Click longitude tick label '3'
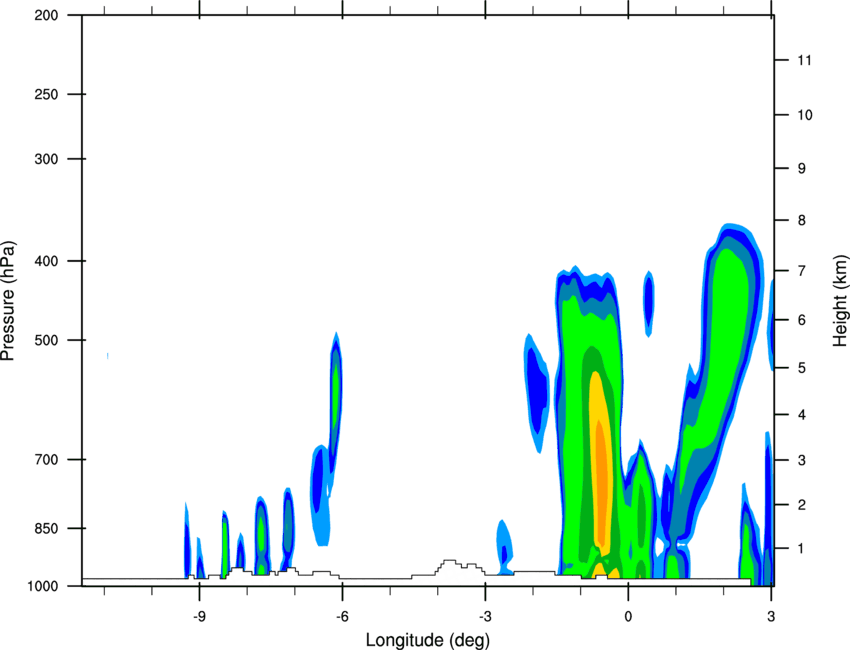The image size is (850, 650). 771,616
